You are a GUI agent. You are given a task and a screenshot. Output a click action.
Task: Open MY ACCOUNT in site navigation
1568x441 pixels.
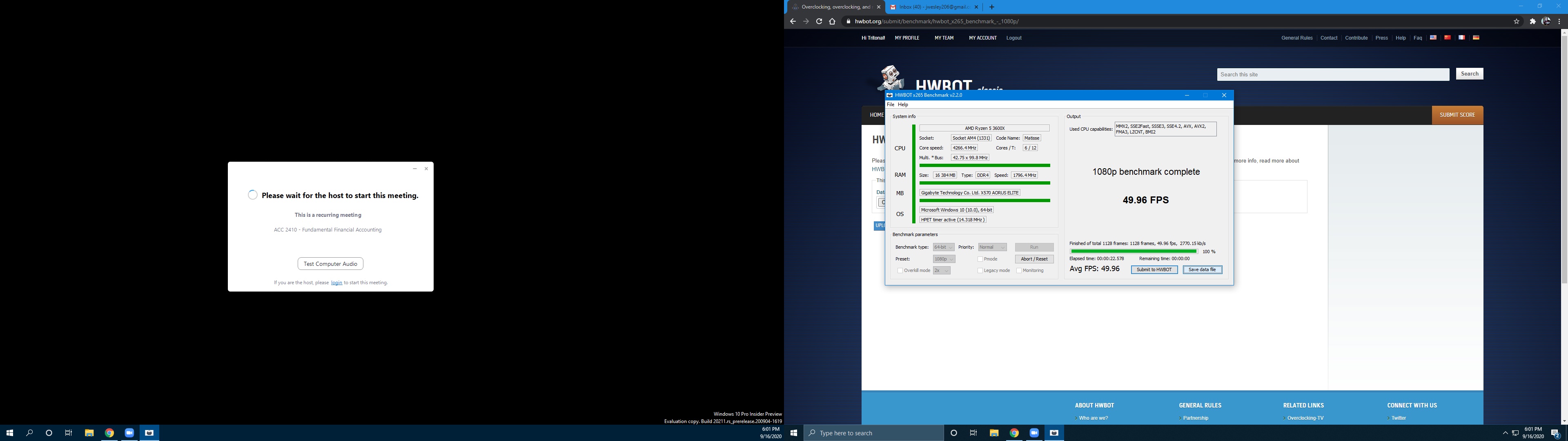click(983, 38)
